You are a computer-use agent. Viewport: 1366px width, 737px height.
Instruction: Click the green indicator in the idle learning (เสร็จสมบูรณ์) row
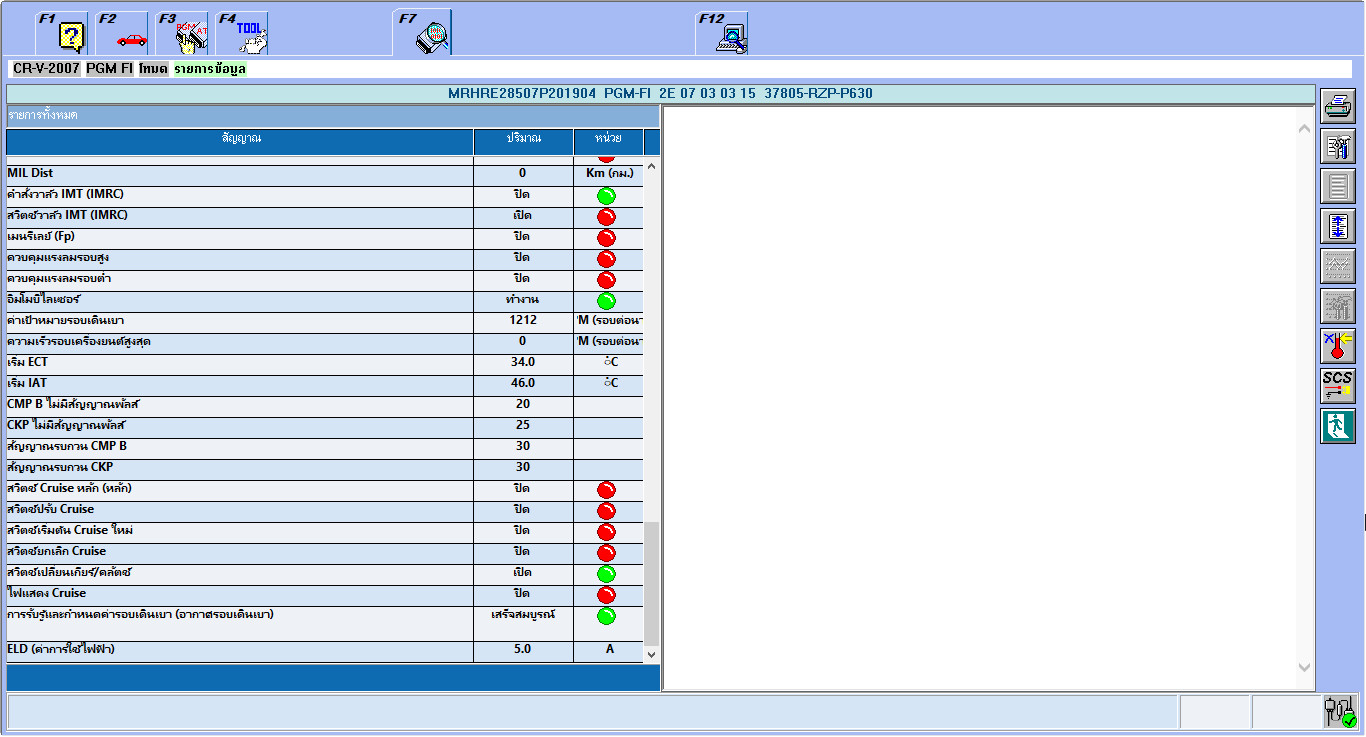(606, 616)
